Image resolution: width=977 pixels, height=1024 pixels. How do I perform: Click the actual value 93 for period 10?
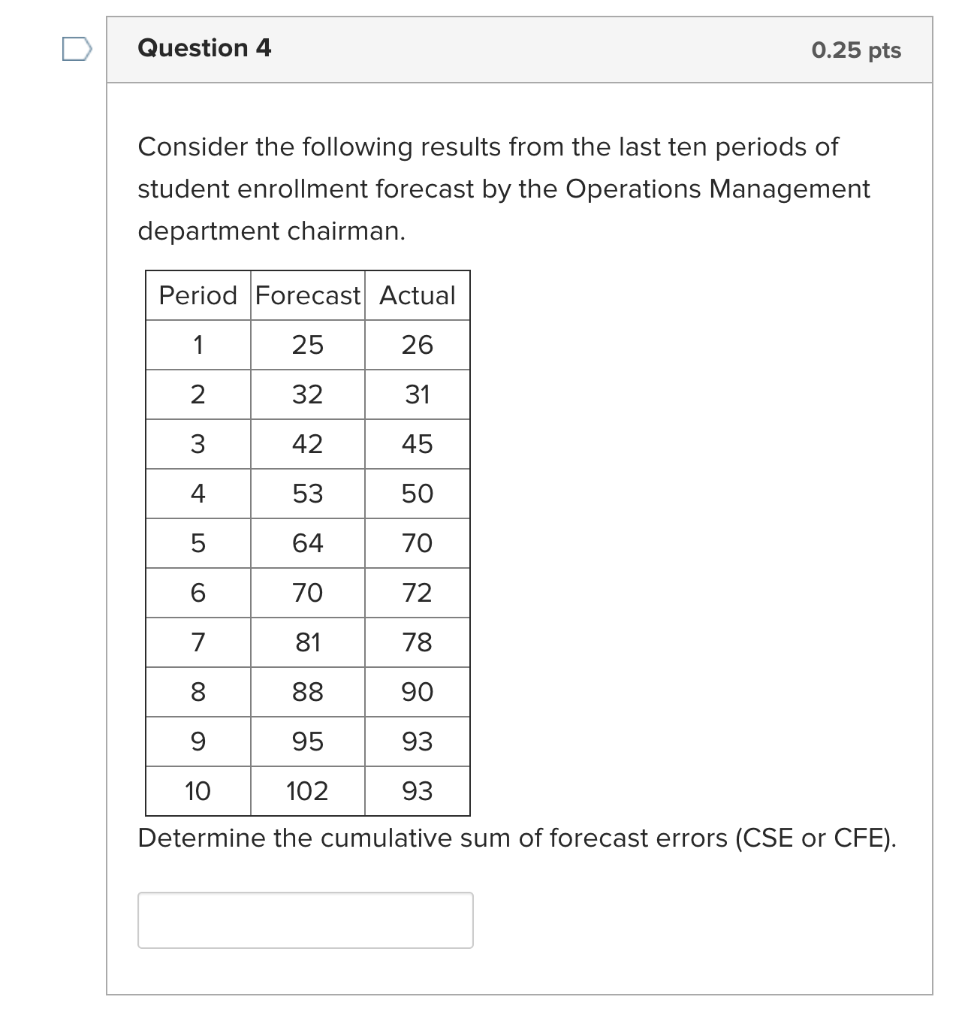pos(416,791)
